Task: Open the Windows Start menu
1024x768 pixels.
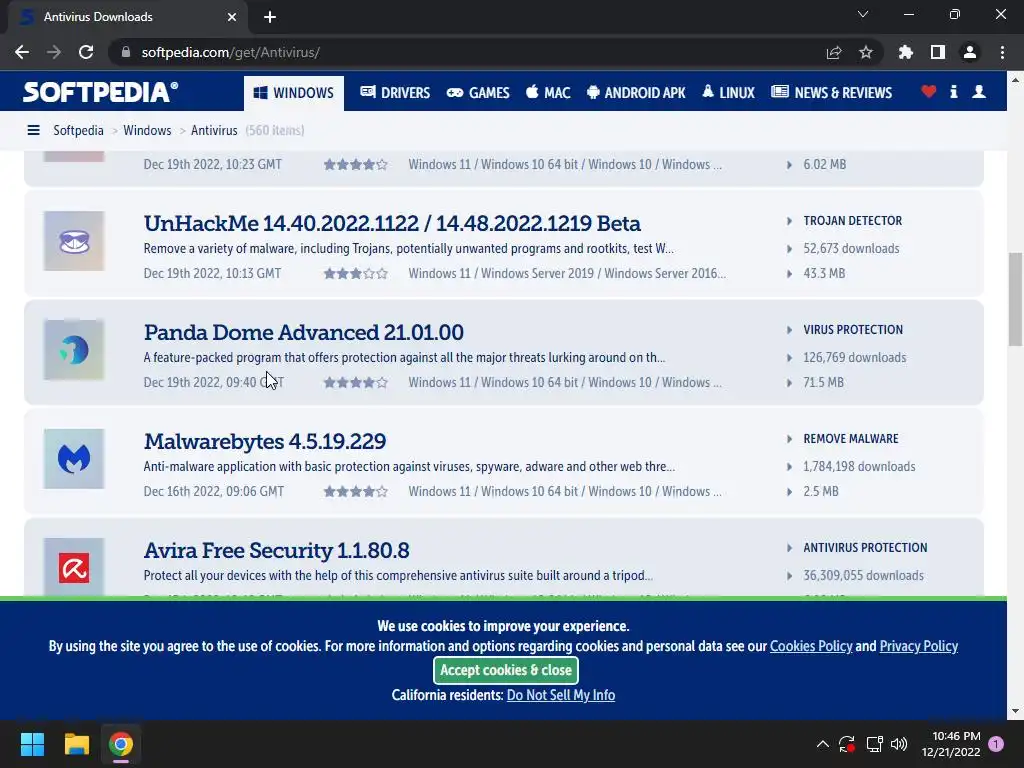Action: (x=32, y=744)
